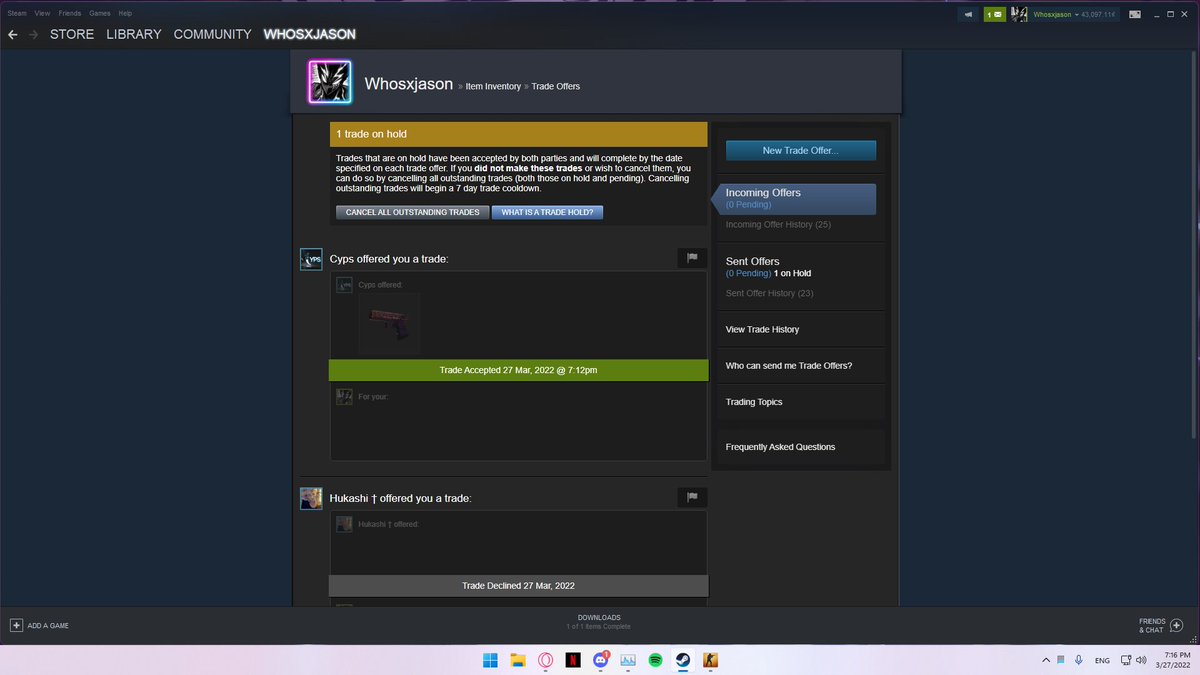
Task: Open Sent Offers section
Action: pyautogui.click(x=752, y=261)
